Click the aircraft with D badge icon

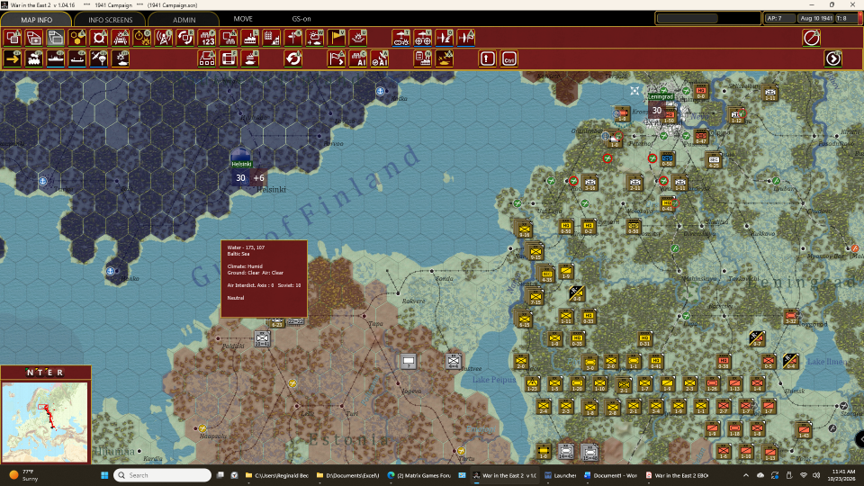coord(444,37)
